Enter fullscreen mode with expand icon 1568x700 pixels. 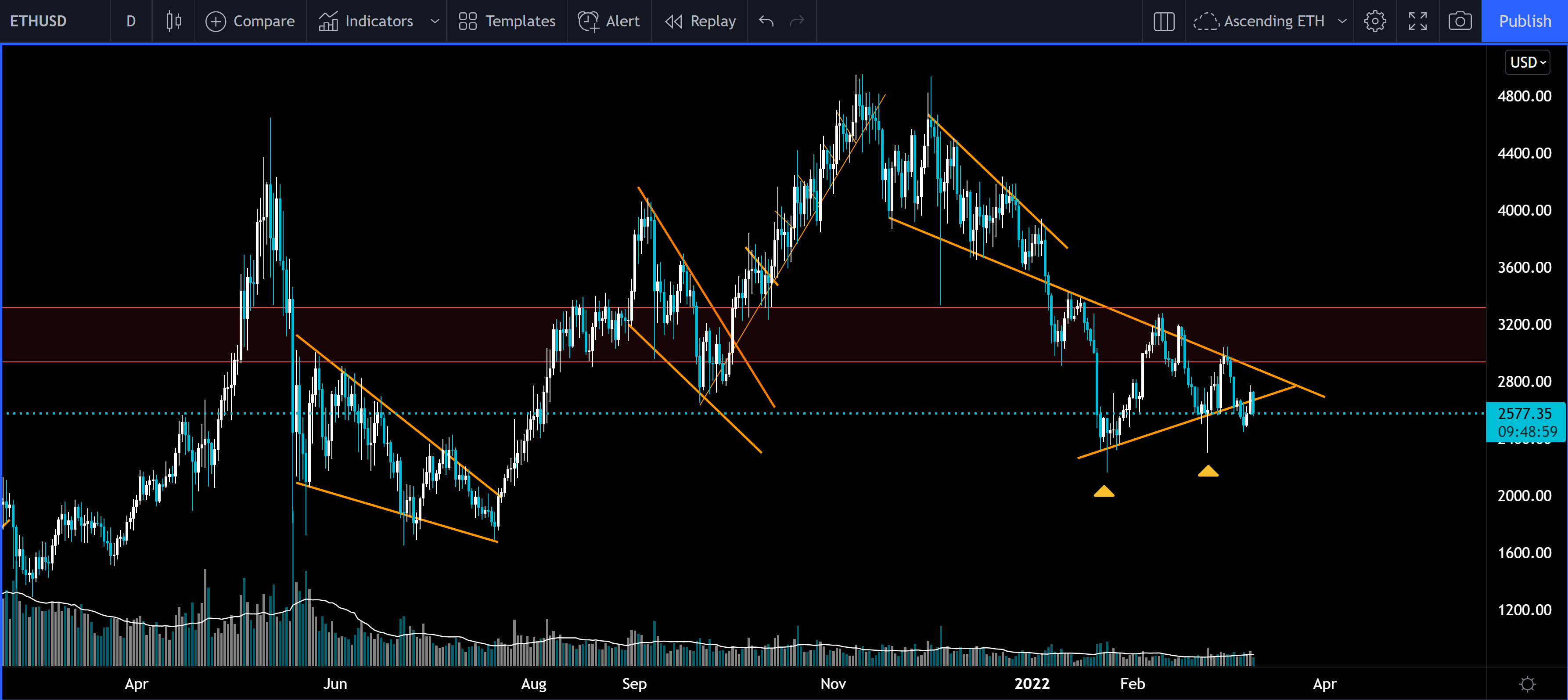click(1417, 22)
